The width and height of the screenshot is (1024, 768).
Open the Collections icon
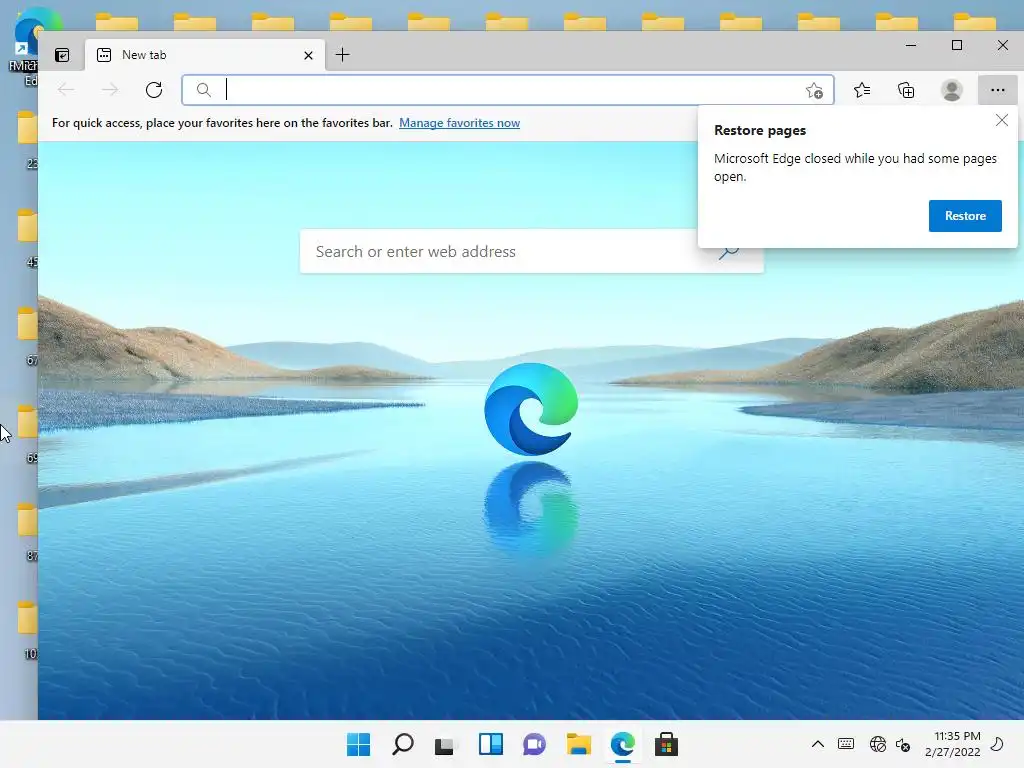click(906, 90)
